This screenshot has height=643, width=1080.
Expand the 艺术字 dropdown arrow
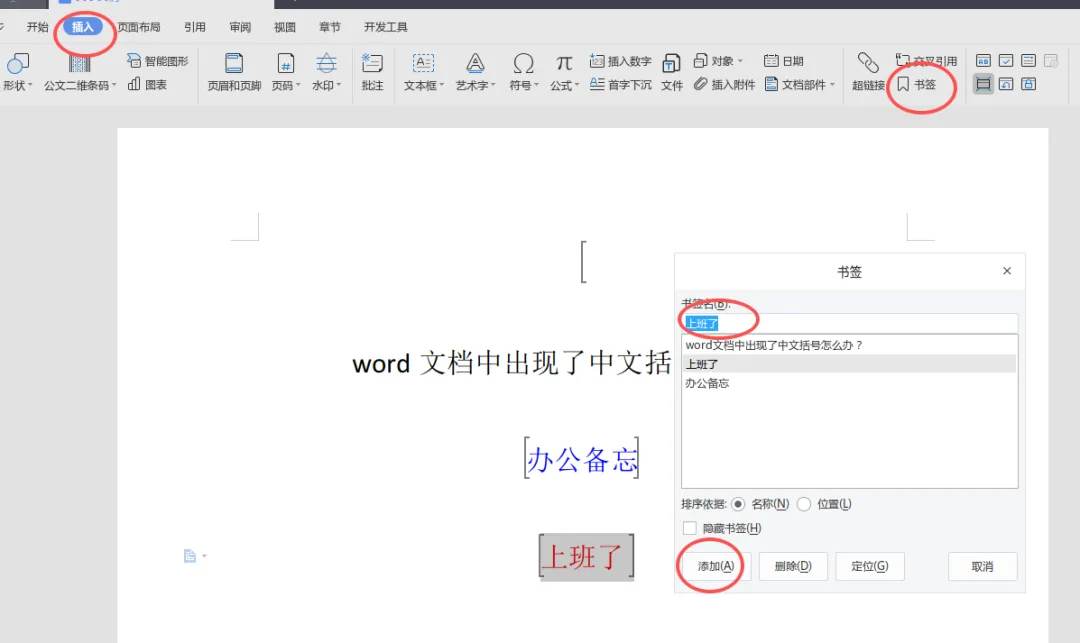(x=493, y=85)
